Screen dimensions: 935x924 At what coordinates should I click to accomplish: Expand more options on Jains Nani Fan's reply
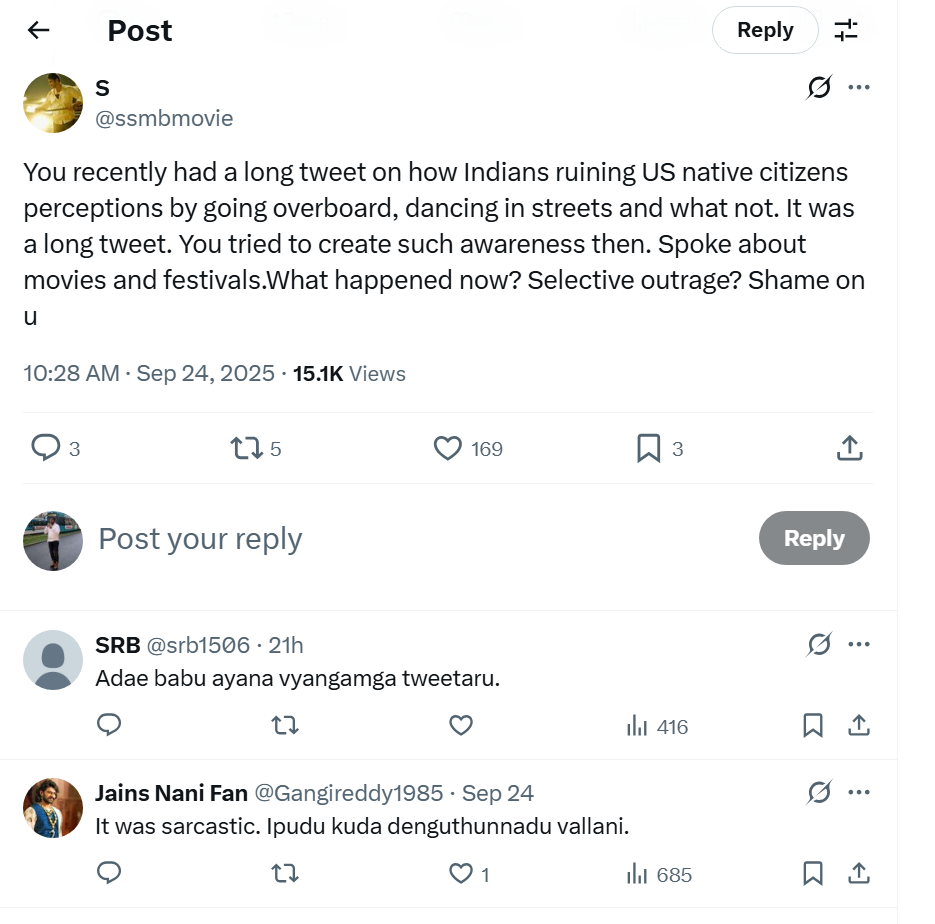click(x=858, y=793)
